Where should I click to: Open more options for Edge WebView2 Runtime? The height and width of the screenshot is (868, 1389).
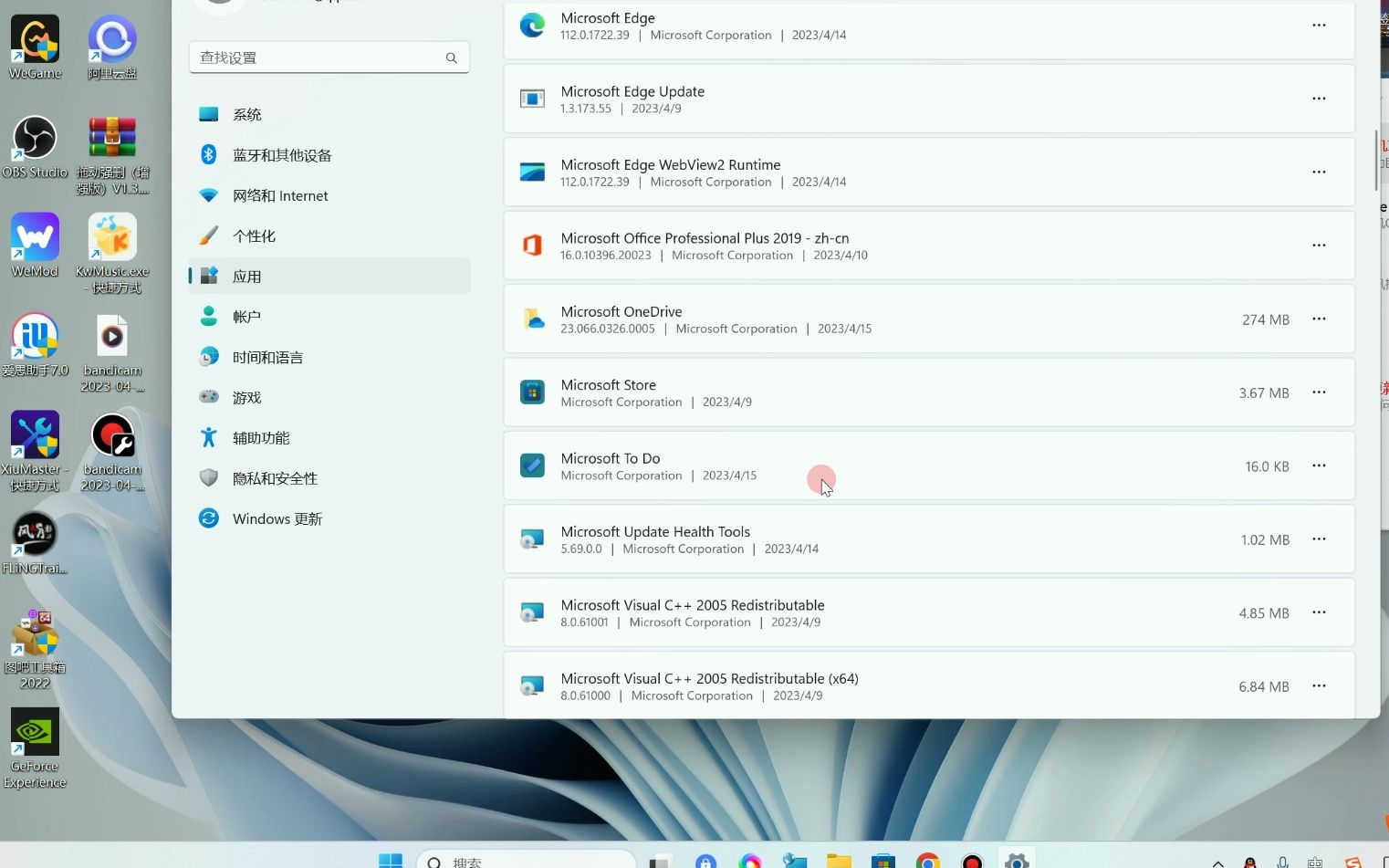tap(1319, 172)
